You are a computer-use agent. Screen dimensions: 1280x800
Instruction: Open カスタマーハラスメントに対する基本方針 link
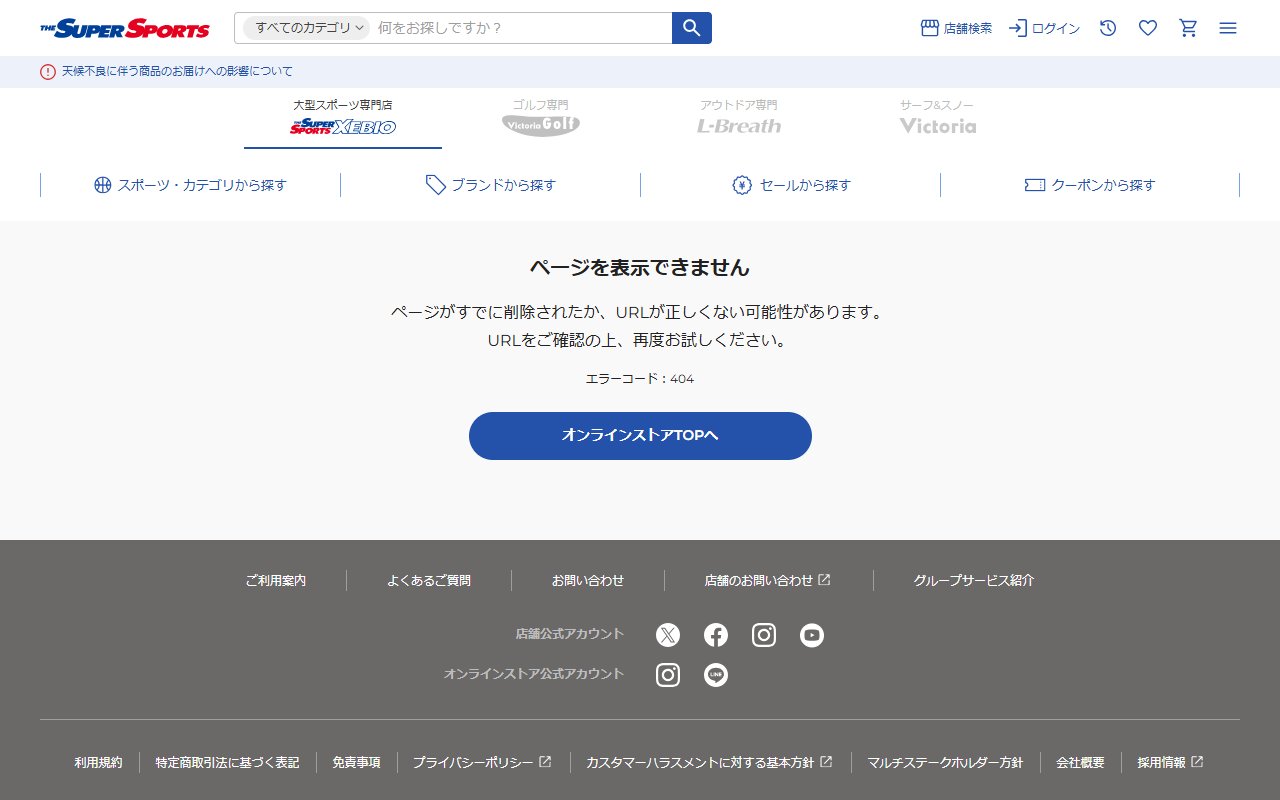tap(710, 762)
